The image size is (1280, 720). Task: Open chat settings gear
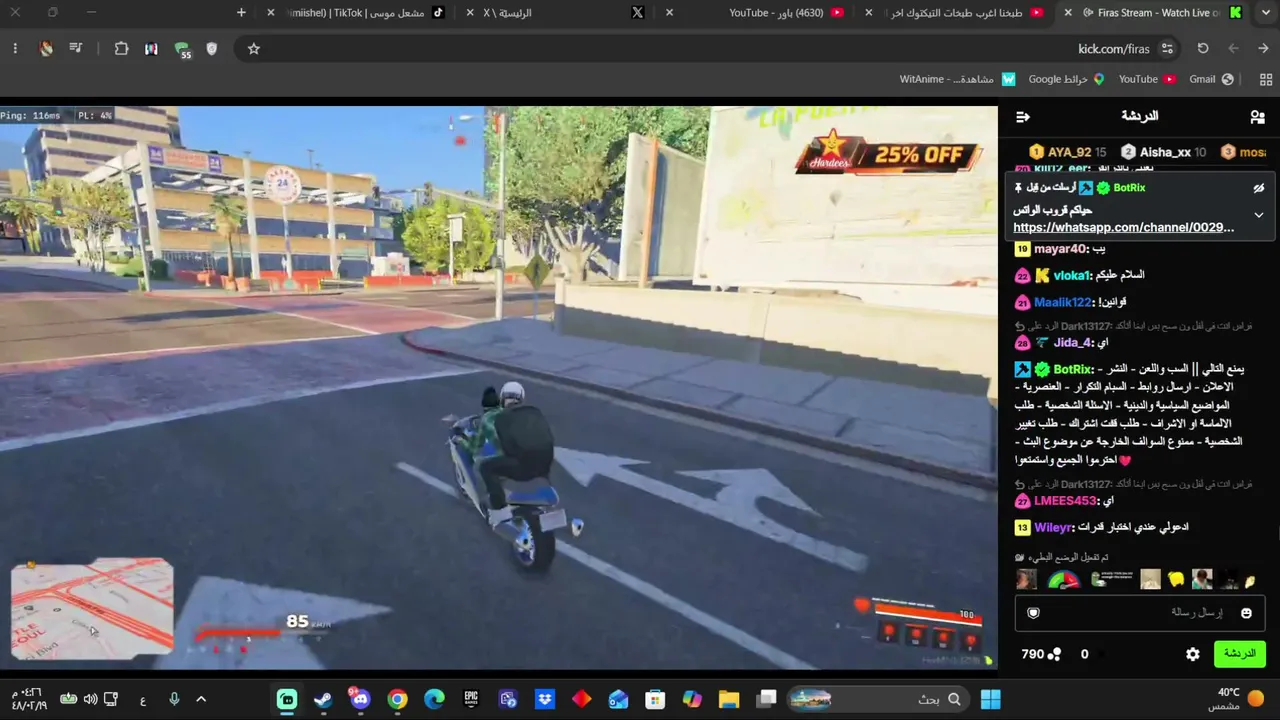(x=1193, y=654)
